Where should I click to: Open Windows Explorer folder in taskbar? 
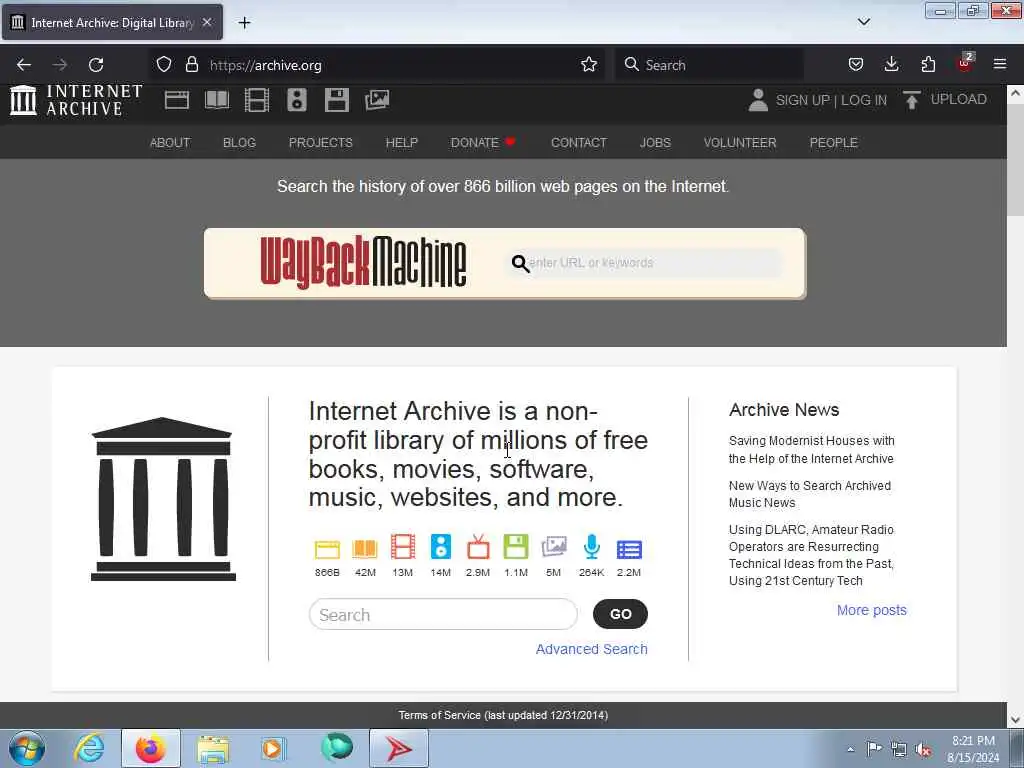pos(213,748)
